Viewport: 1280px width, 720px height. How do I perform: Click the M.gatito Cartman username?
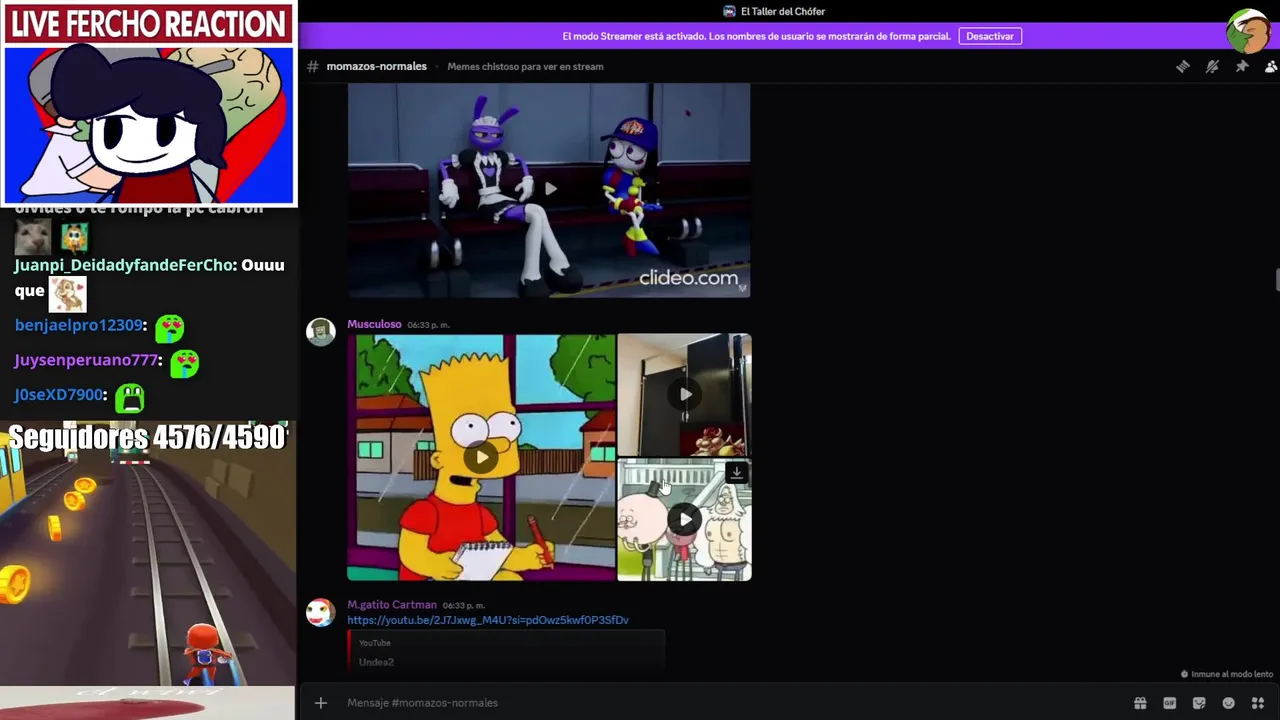(392, 605)
